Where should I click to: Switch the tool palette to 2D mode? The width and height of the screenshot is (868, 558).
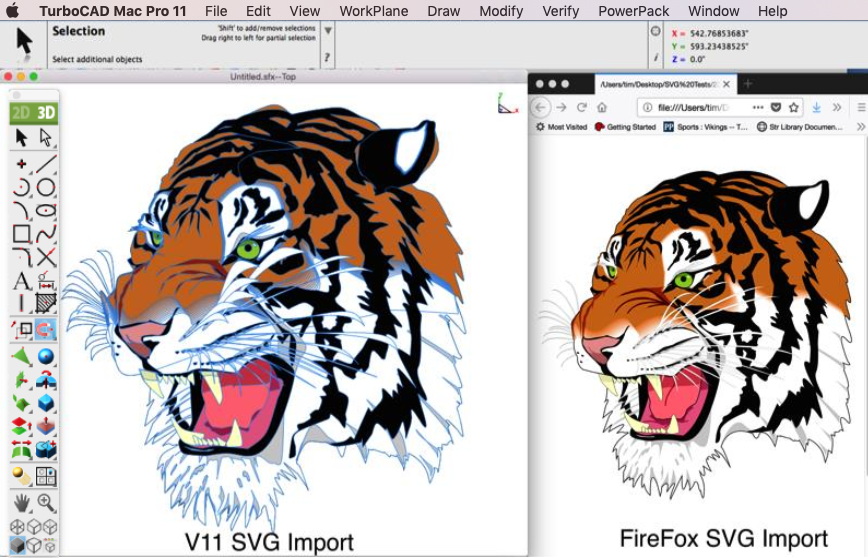pos(21,113)
